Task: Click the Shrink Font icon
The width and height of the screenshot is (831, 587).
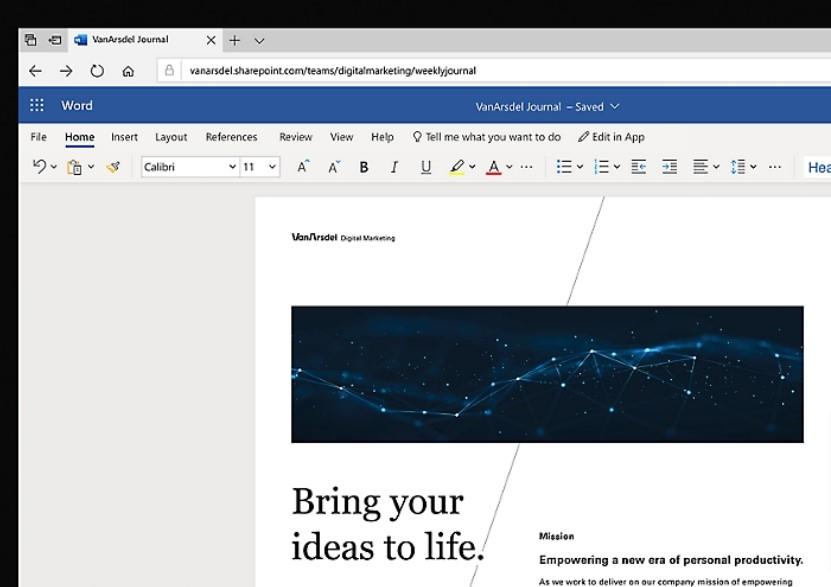Action: [x=334, y=167]
